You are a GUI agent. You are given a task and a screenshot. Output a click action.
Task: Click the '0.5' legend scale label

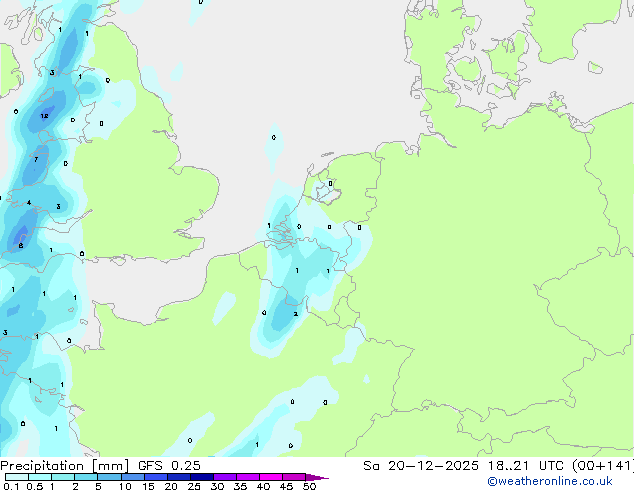coord(35,486)
